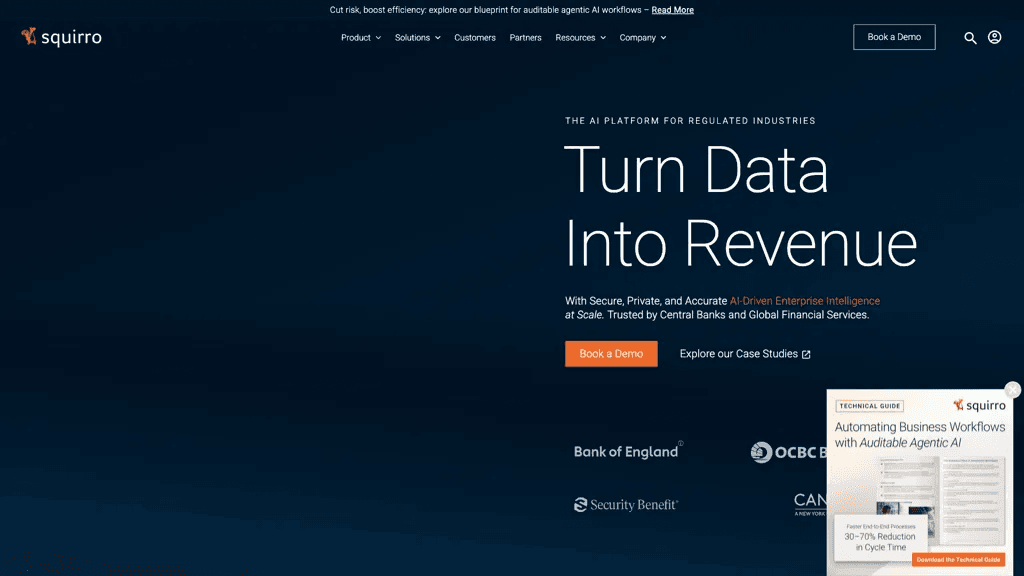
Task: Click the Turn Data Into Revenue headline
Action: tap(741, 206)
